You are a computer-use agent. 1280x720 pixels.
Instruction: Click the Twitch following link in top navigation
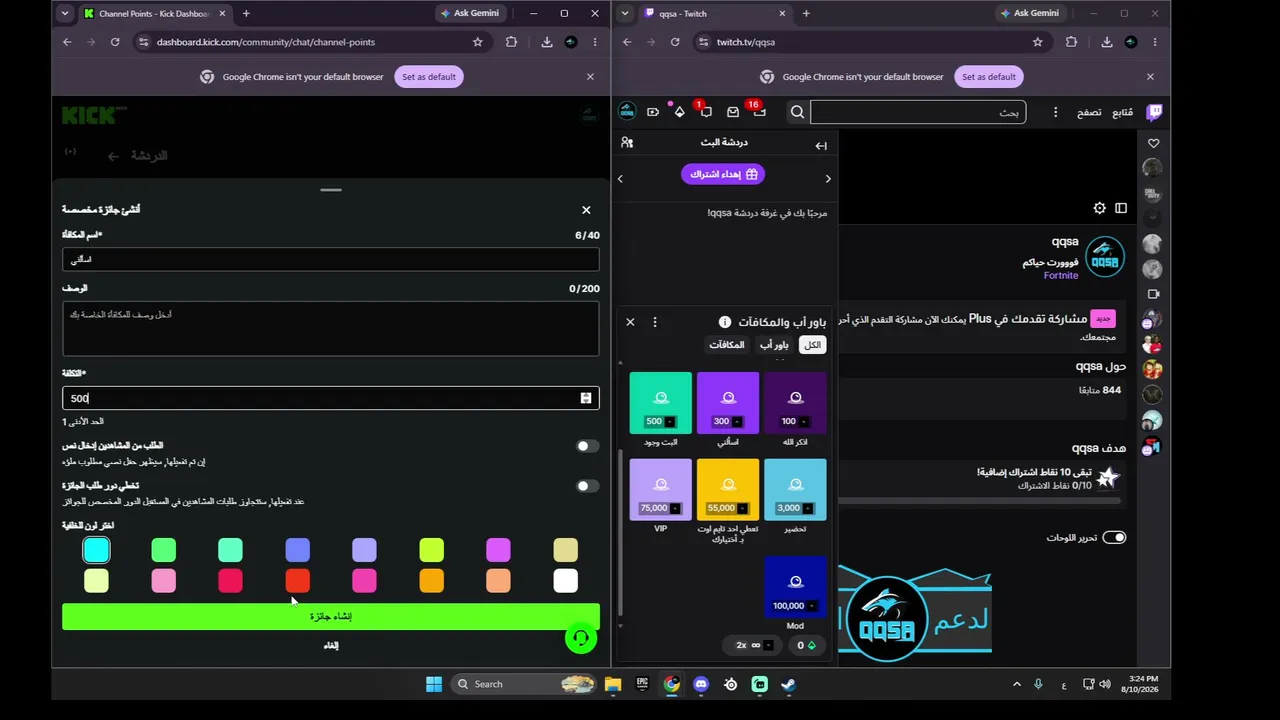1123,112
